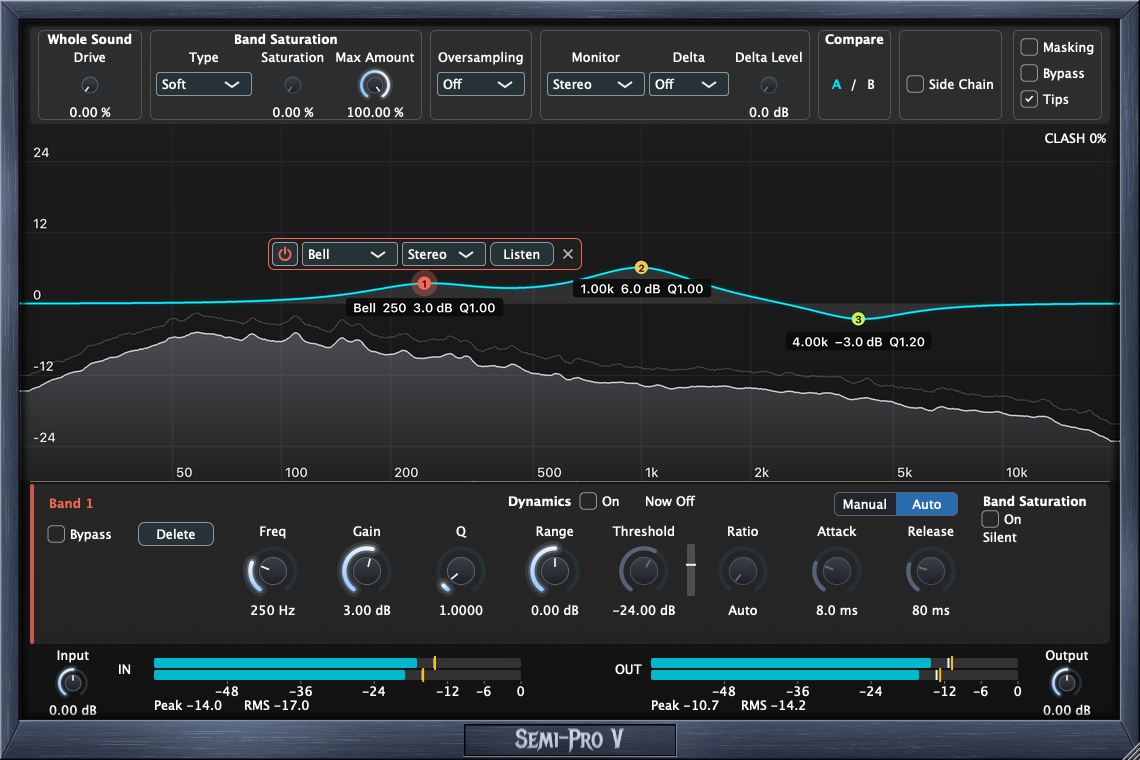
Task: Switch to compare state B
Action: coord(870,84)
